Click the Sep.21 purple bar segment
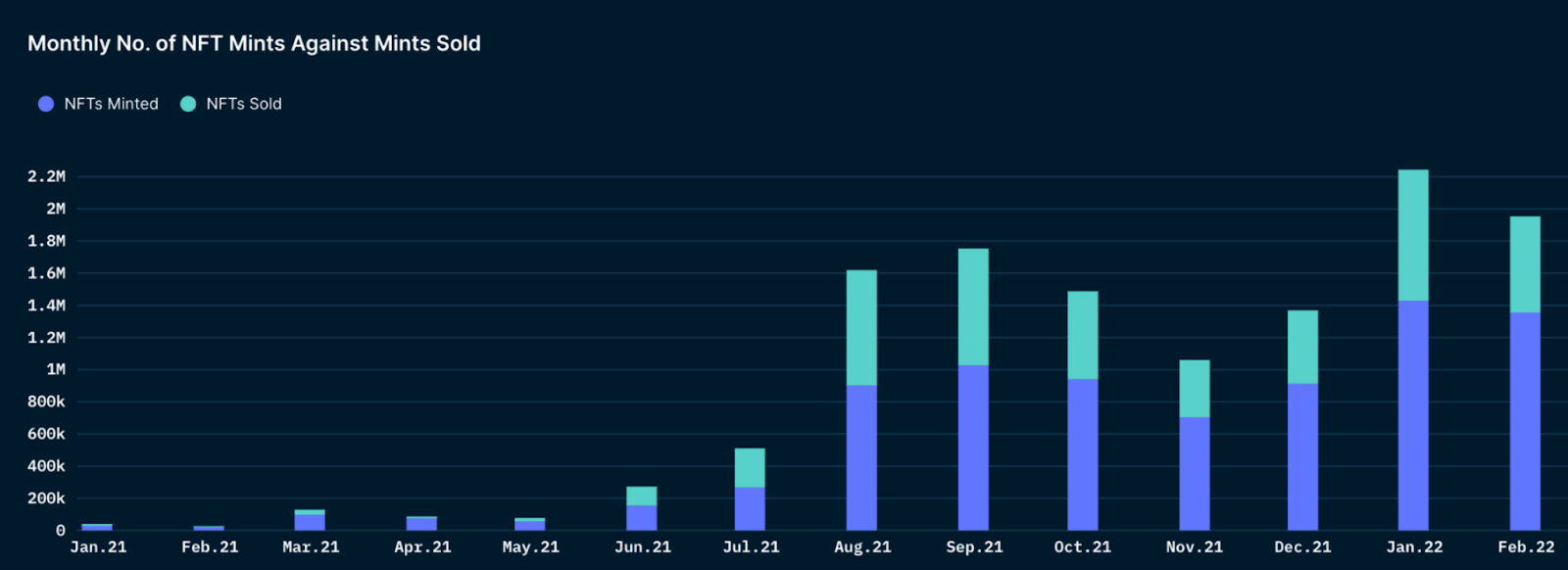The width and height of the screenshot is (1568, 570). pyautogui.click(x=973, y=448)
